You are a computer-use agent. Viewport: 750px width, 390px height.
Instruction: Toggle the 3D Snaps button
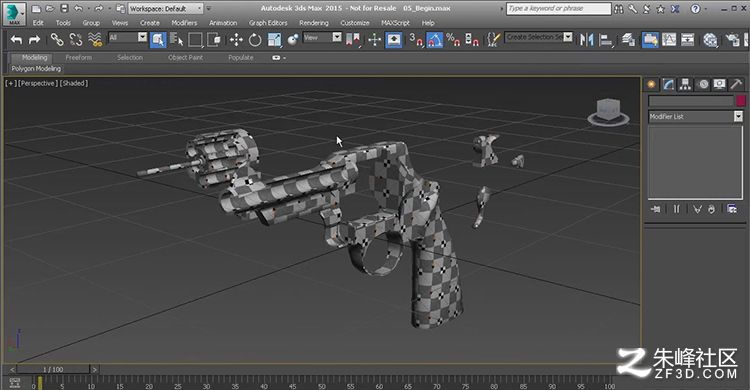coord(416,40)
